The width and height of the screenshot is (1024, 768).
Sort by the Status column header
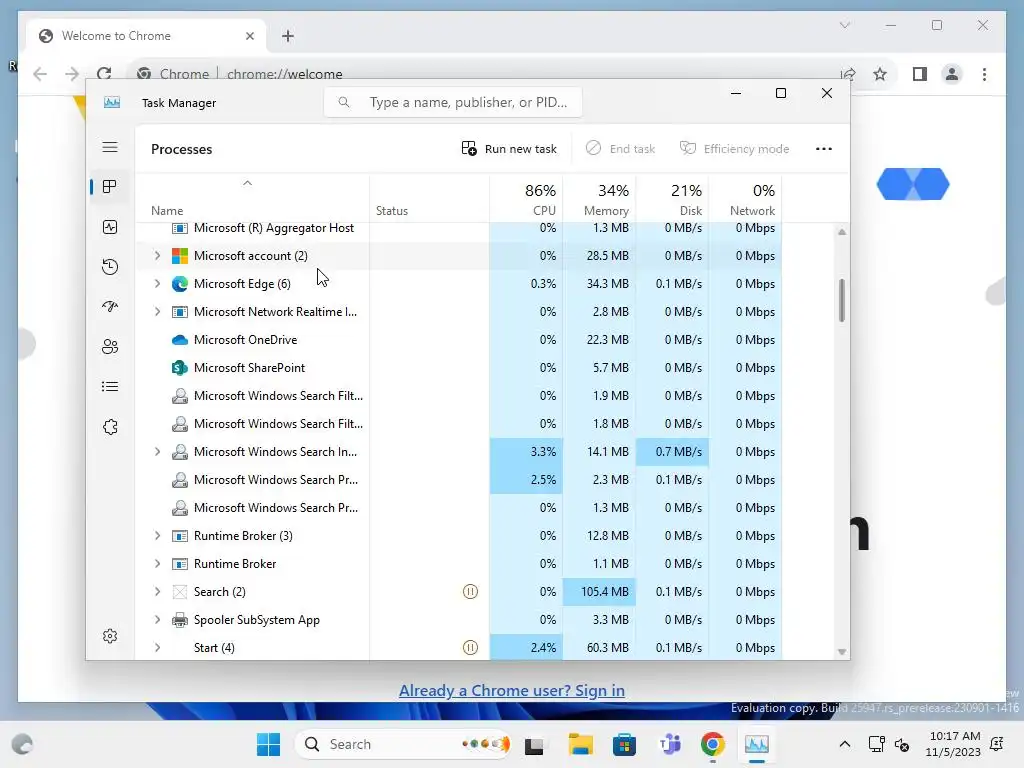[x=429, y=199]
